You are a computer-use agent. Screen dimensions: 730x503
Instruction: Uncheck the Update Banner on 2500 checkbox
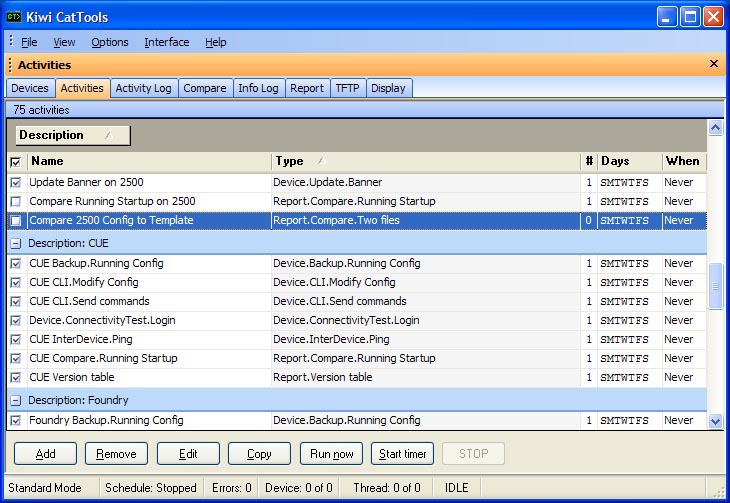point(15,183)
